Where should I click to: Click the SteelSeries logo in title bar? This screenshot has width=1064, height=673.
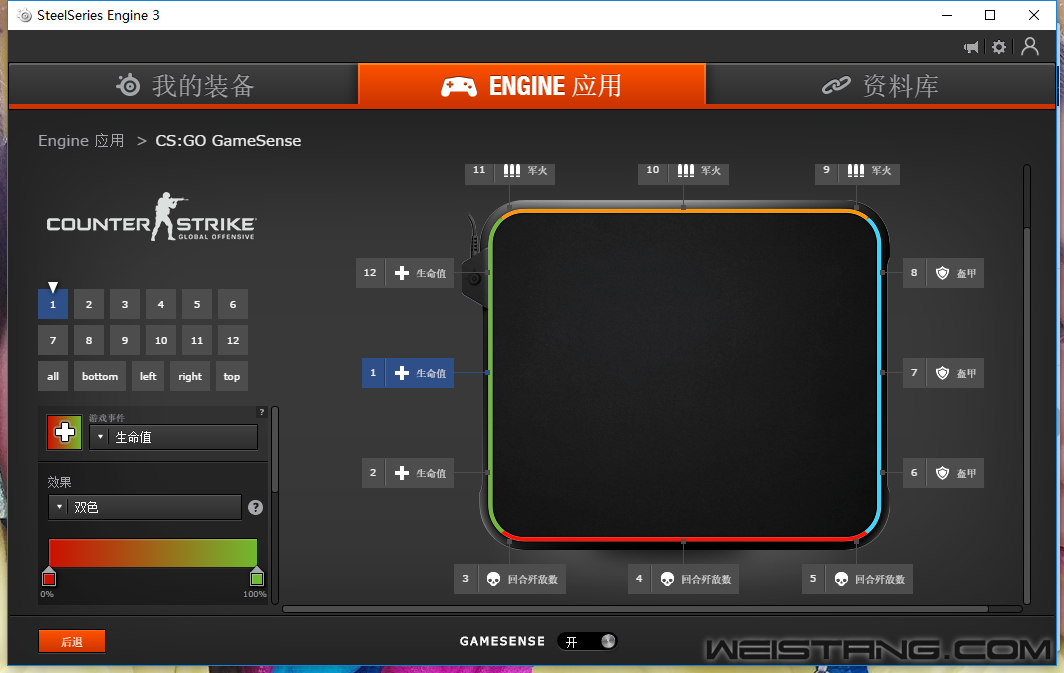24,15
